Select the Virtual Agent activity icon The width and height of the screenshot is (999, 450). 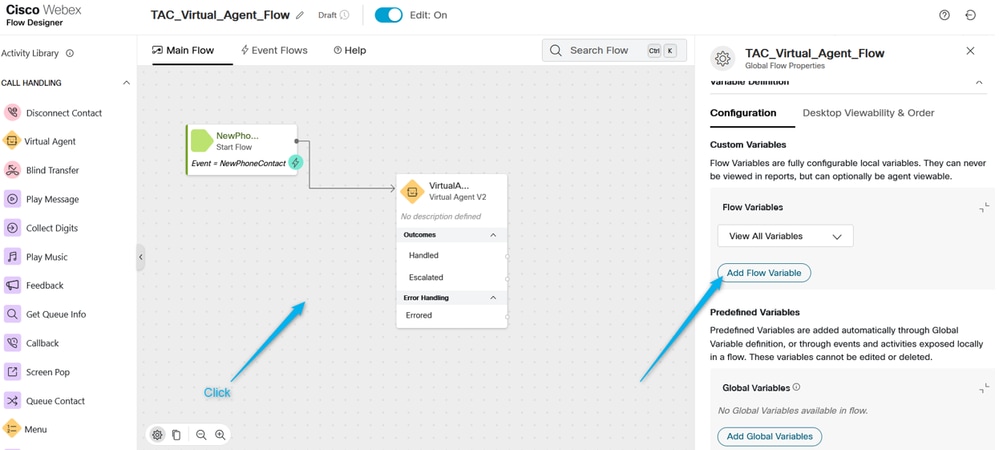11,142
